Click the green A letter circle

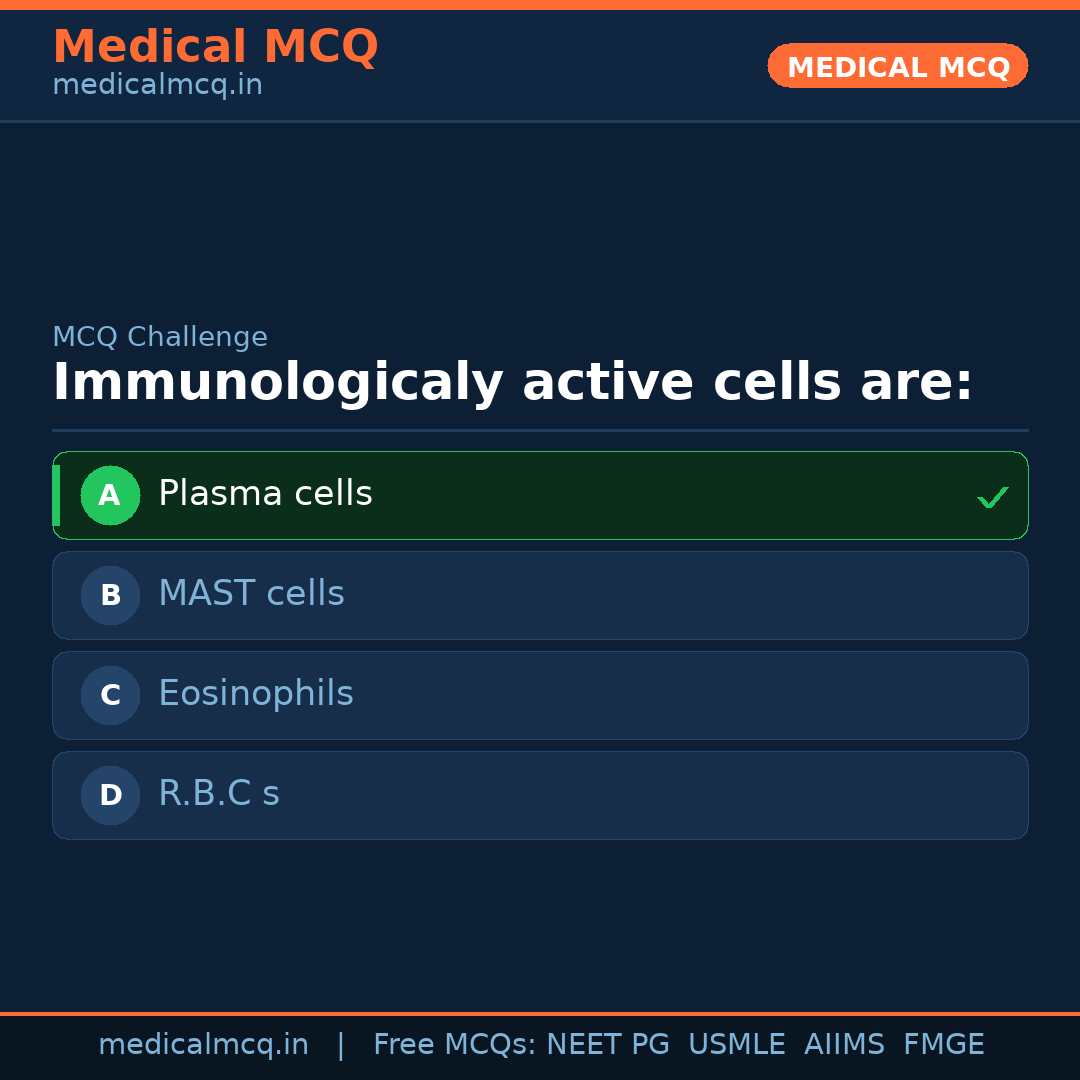[x=110, y=495]
